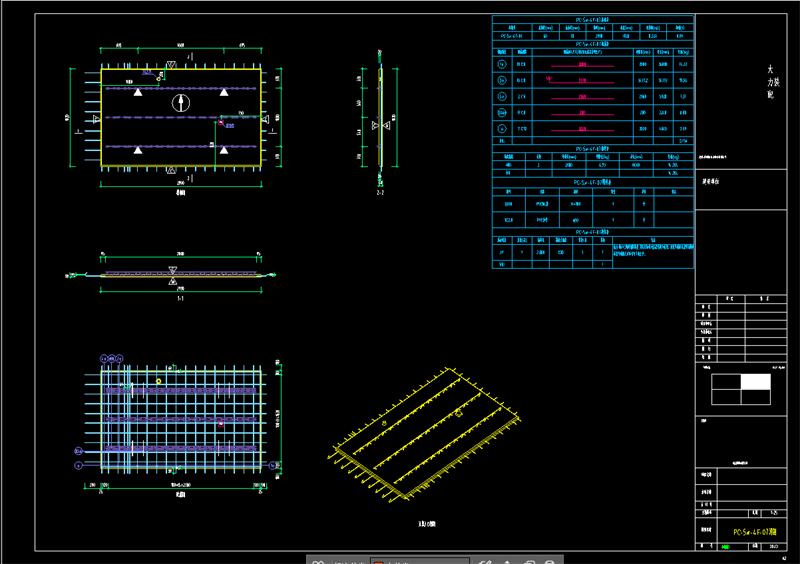Click the third circled rebar mark in the table
Screen dimensions: 800x564
[x=502, y=96]
